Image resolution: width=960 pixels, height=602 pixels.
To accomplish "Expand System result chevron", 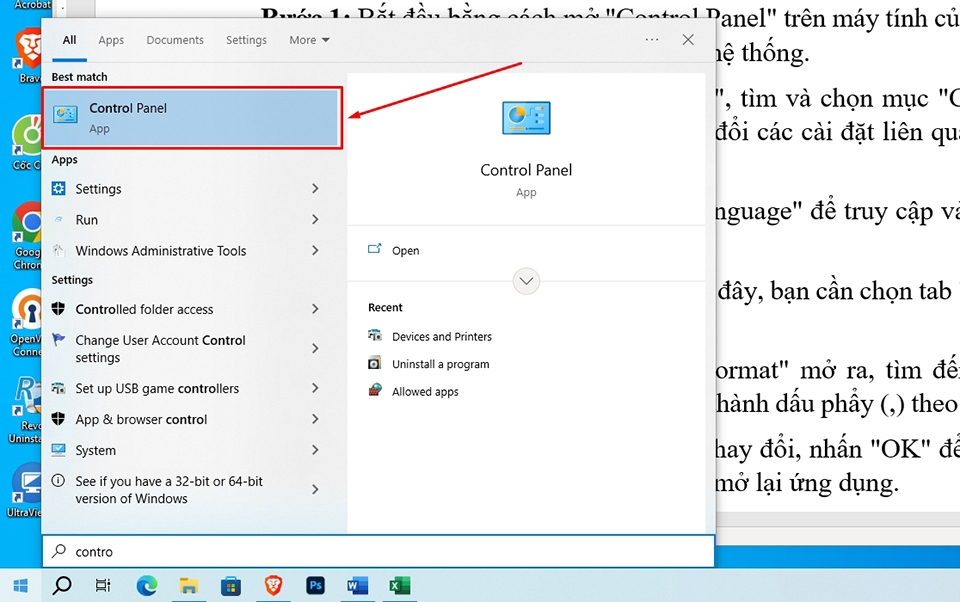I will 315,450.
